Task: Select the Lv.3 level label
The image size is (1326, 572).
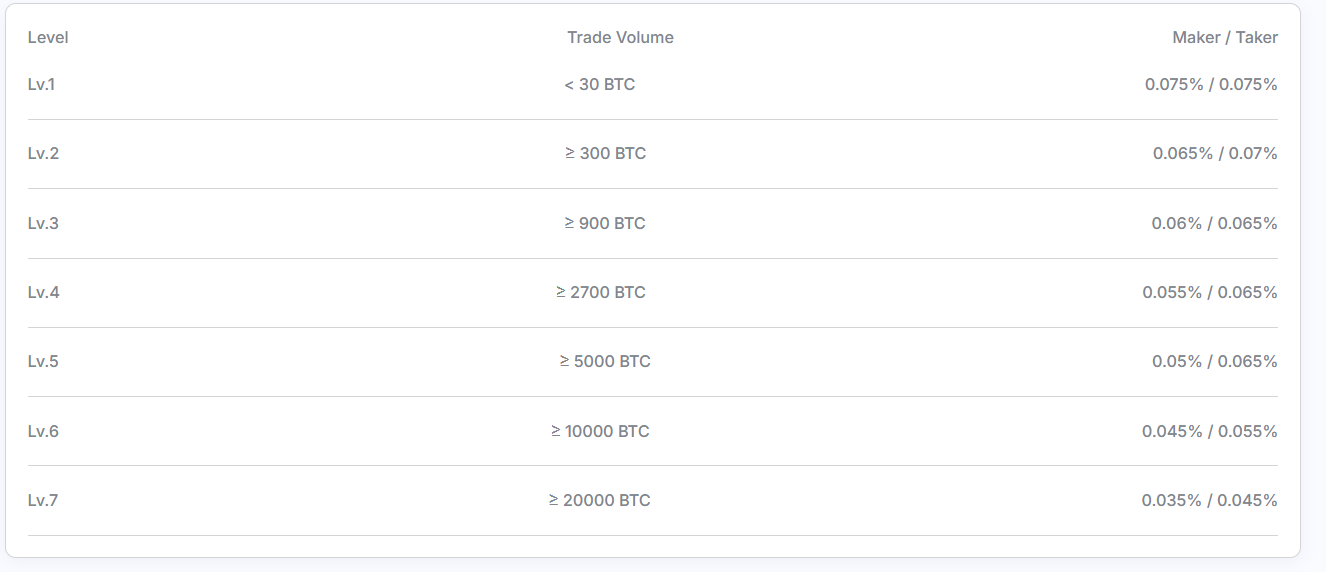Action: [x=43, y=223]
